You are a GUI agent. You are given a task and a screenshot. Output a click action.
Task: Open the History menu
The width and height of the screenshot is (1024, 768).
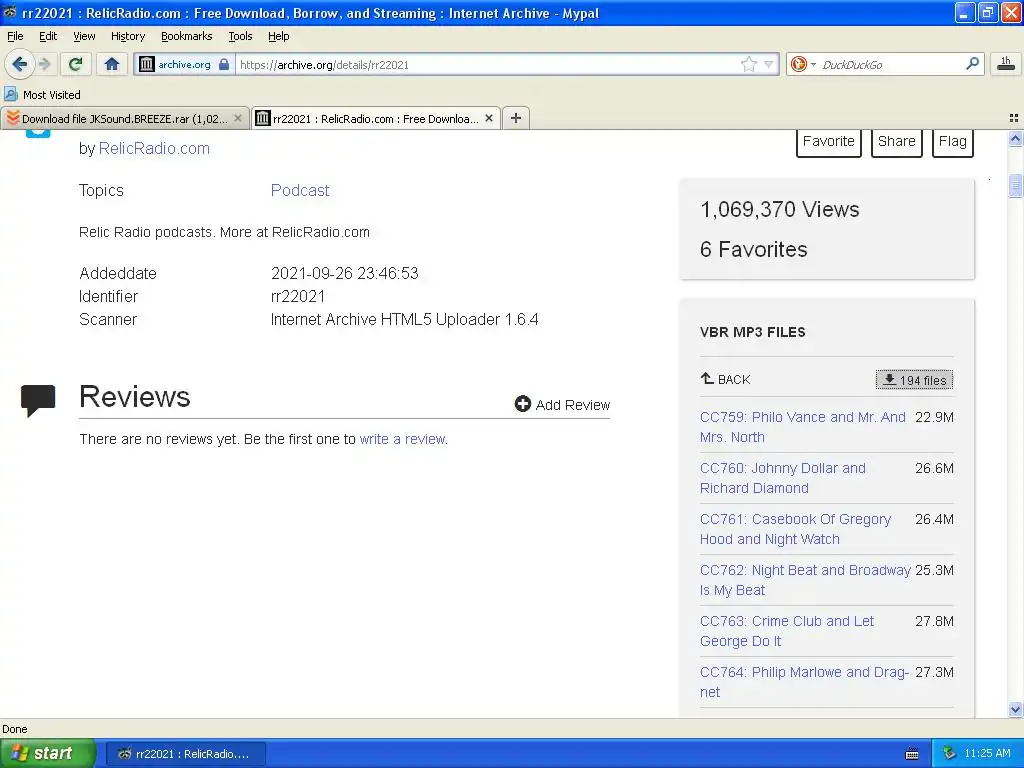click(x=128, y=36)
